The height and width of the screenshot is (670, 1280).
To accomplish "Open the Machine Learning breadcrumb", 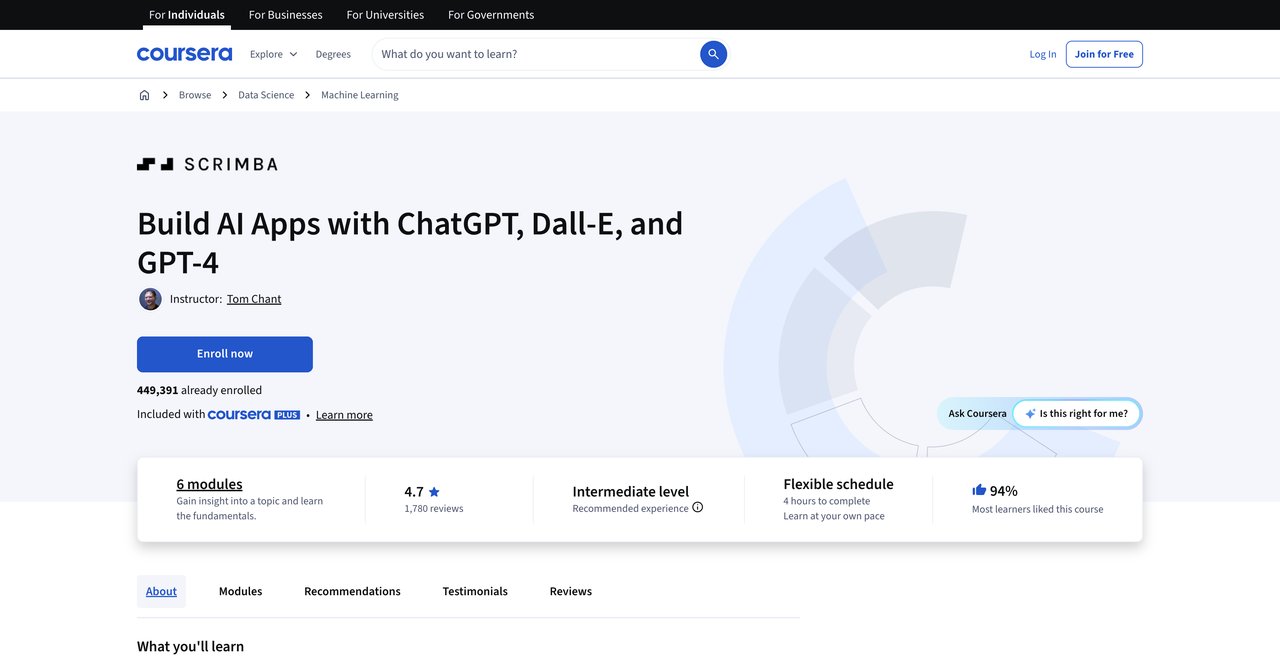I will [x=360, y=95].
